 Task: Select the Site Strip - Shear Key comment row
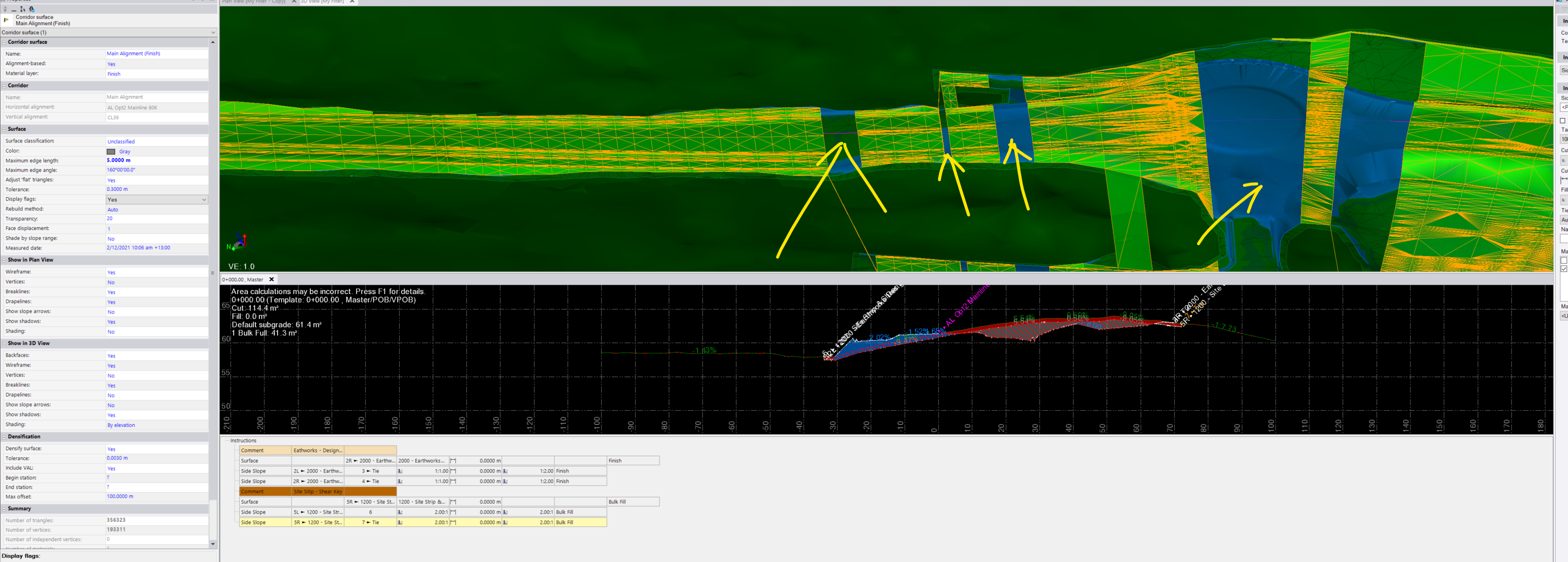pos(318,491)
